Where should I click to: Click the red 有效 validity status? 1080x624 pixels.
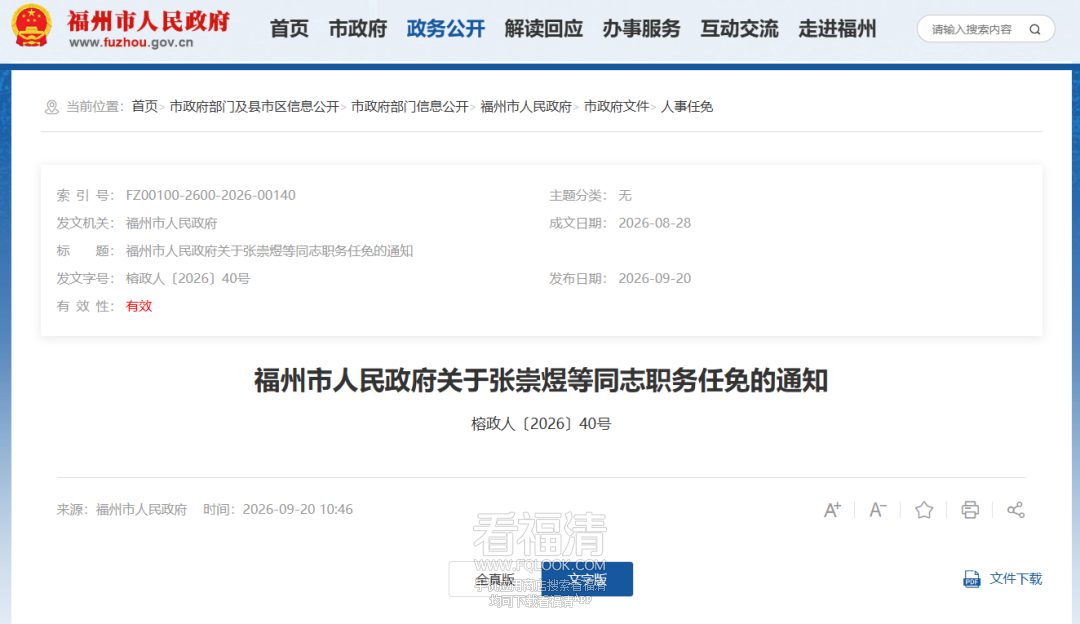coord(138,306)
